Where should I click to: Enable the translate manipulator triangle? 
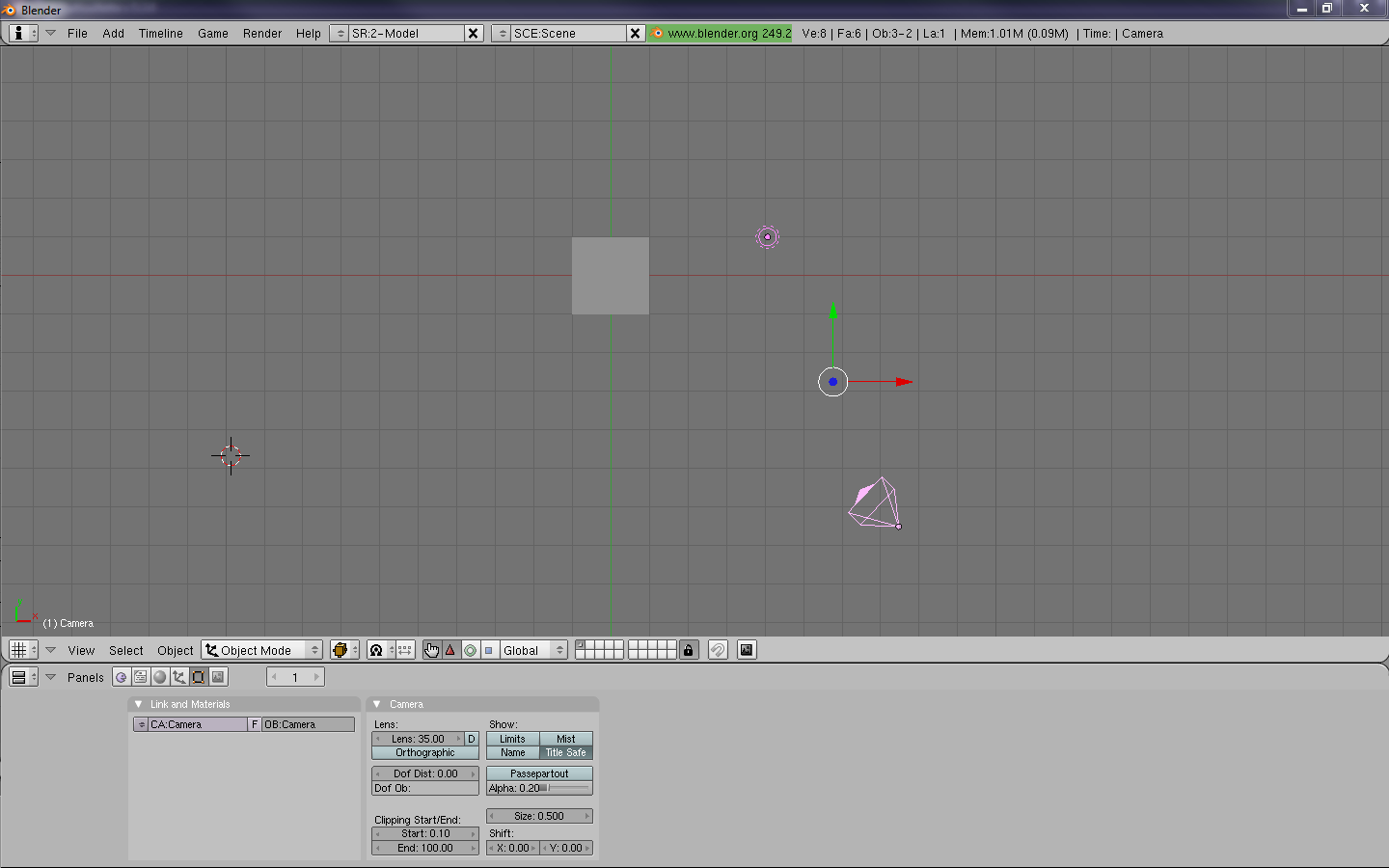pyautogui.click(x=450, y=650)
